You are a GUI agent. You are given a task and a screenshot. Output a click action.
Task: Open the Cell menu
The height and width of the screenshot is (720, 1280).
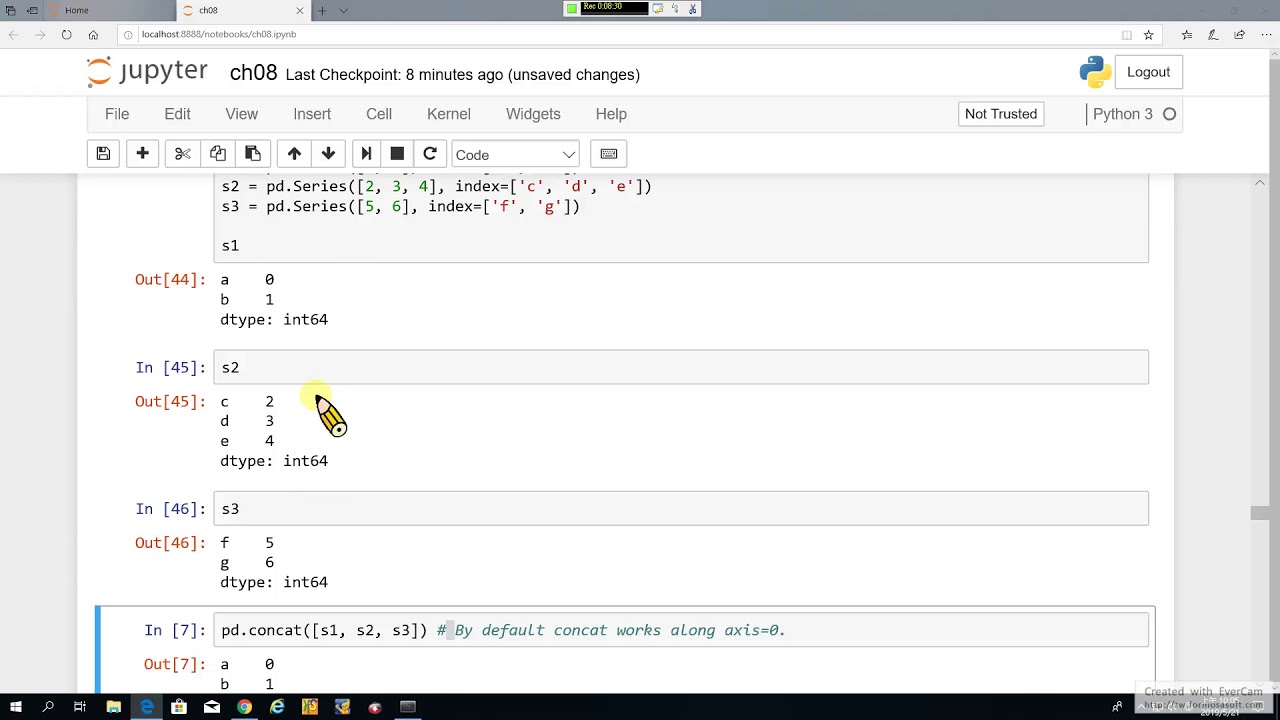click(x=379, y=114)
